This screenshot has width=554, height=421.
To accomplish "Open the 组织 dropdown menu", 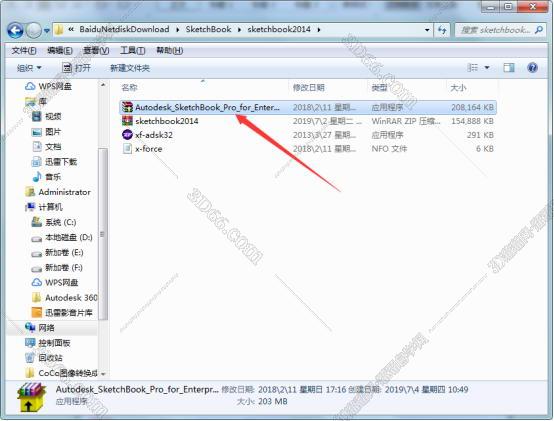I will [29, 68].
